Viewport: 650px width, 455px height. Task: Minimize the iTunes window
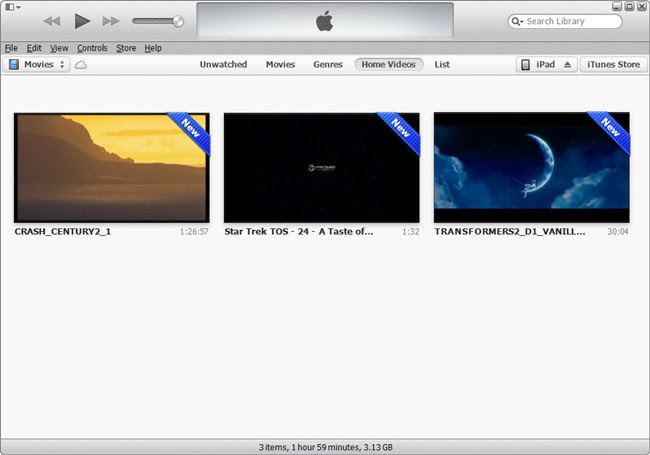(617, 7)
